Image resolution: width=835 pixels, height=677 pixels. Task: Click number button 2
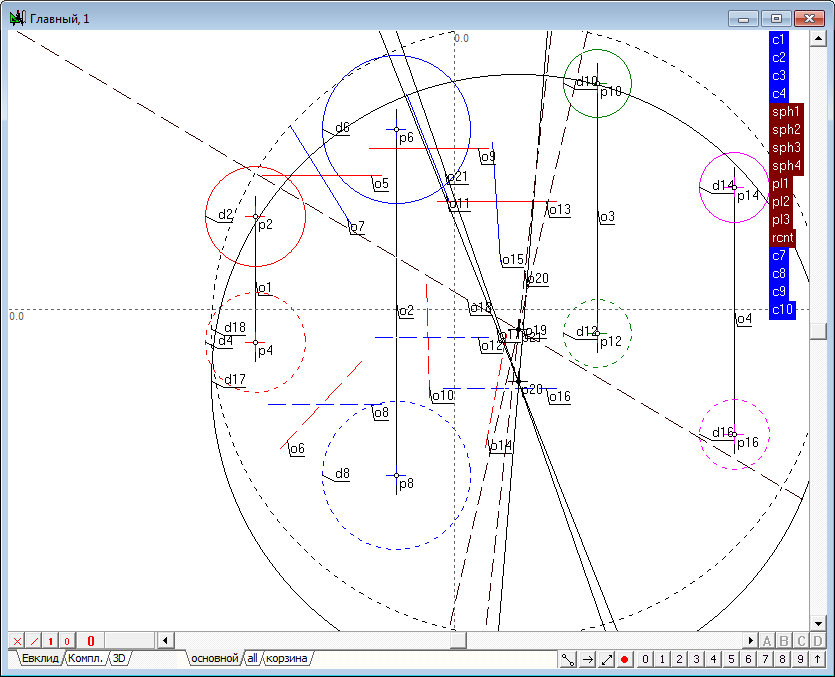tap(679, 659)
